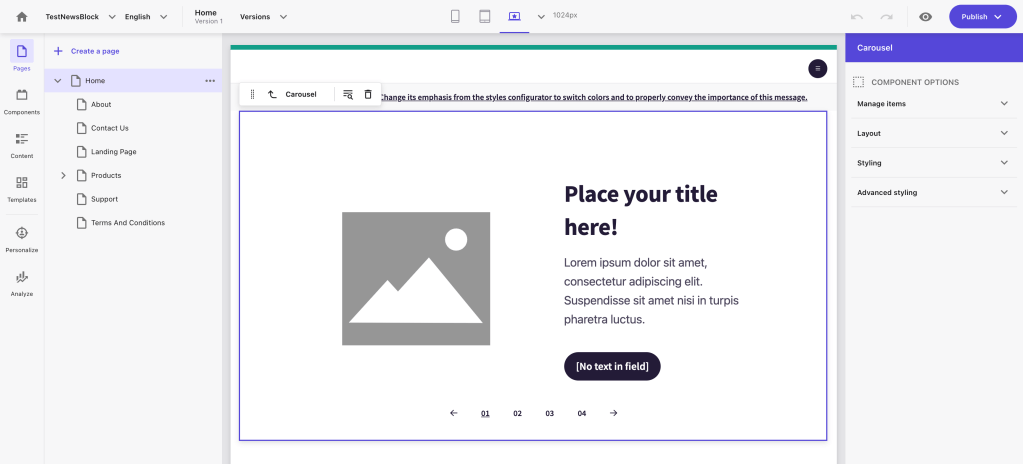The image size is (1023, 464).
Task: Expand the Products page tree node
Action: coord(63,176)
